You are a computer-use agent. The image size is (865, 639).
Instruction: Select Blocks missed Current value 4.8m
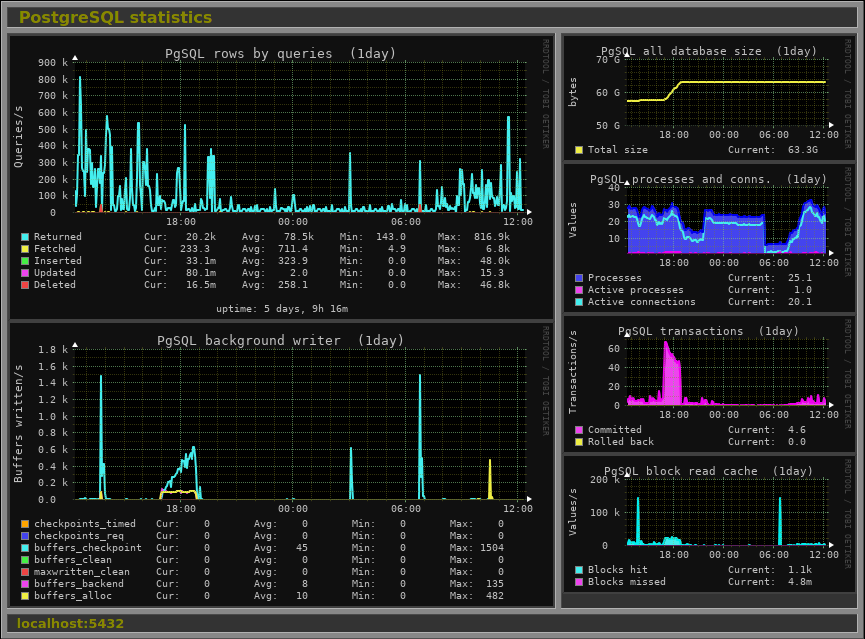coord(799,582)
